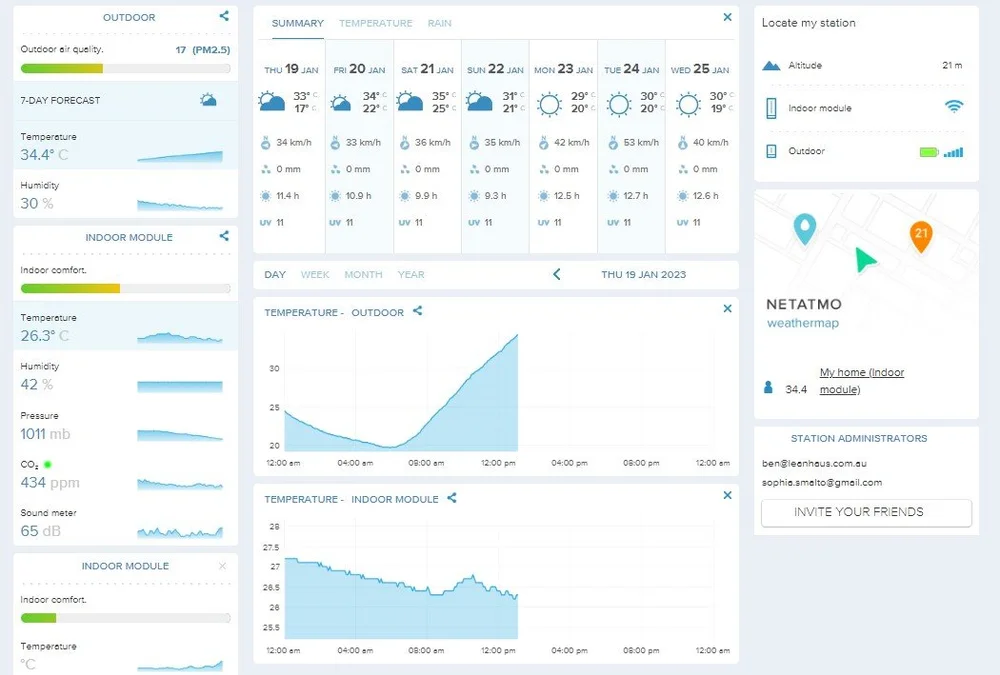
Task: Select the Month graph range
Action: [364, 274]
